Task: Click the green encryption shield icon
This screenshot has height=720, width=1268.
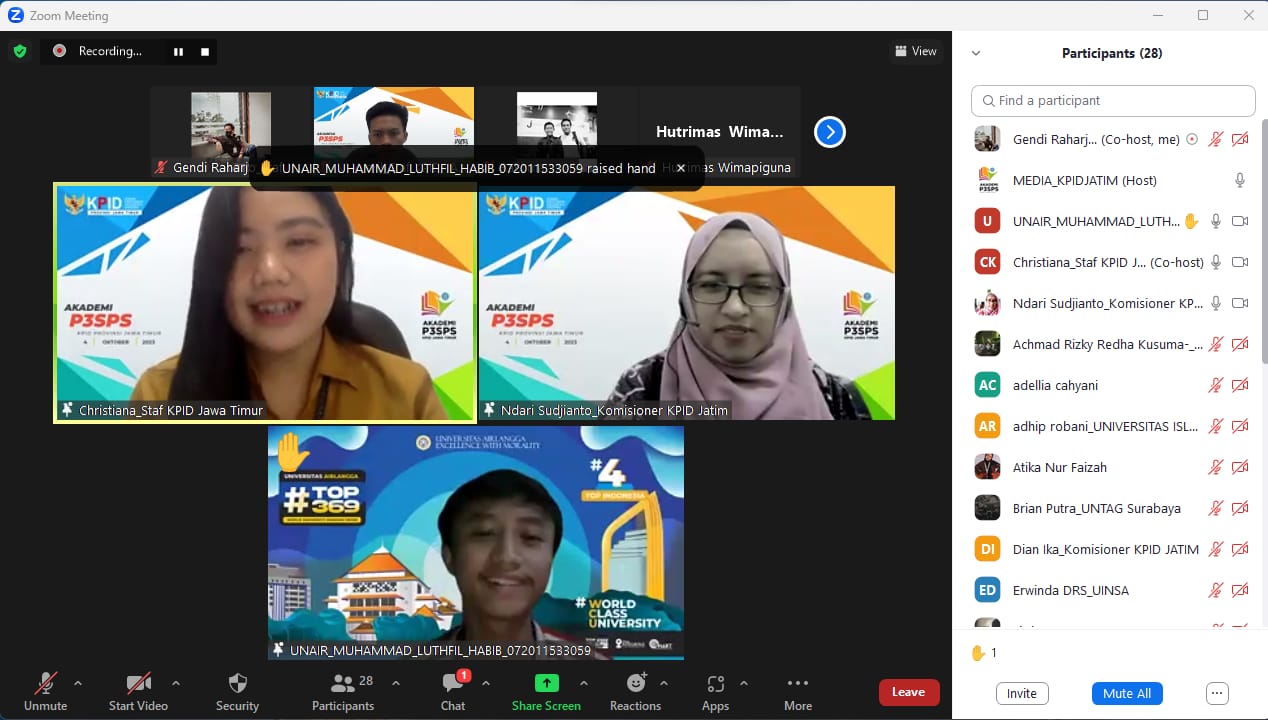Action: pos(20,51)
